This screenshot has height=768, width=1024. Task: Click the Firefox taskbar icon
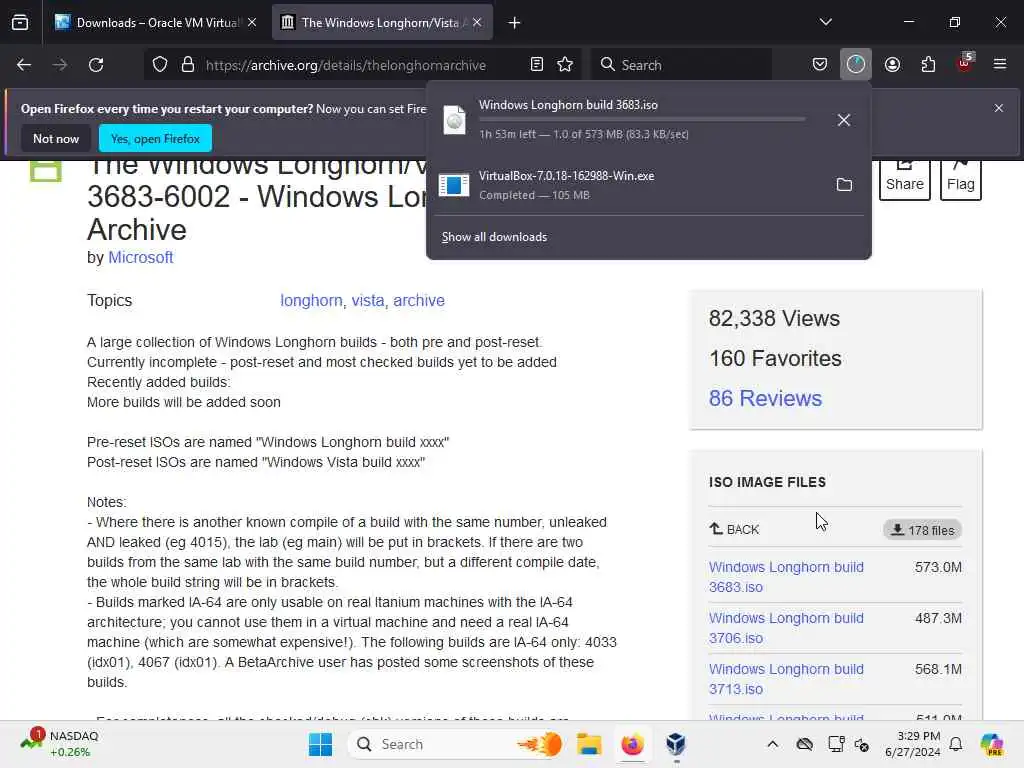(x=632, y=744)
